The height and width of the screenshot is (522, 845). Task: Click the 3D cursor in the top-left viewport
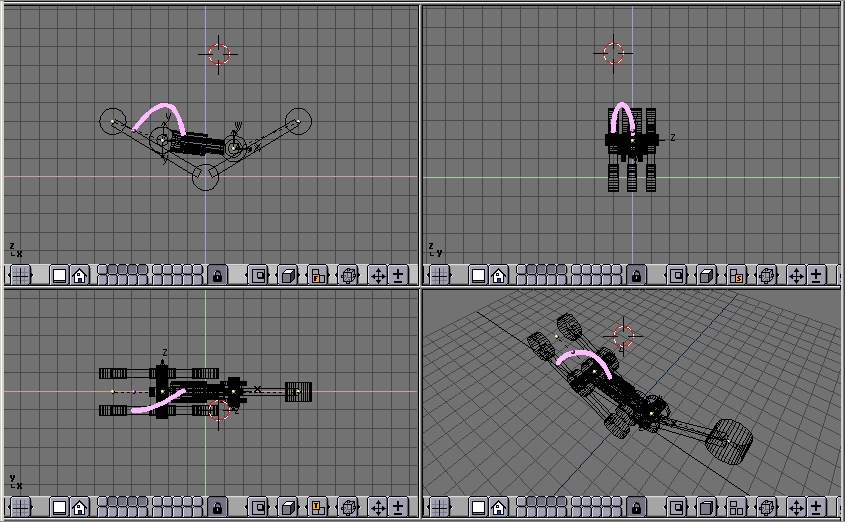(219, 53)
